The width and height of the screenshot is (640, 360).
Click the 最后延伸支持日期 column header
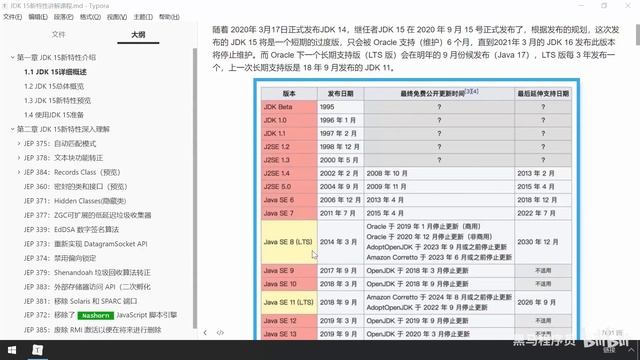[x=543, y=93]
